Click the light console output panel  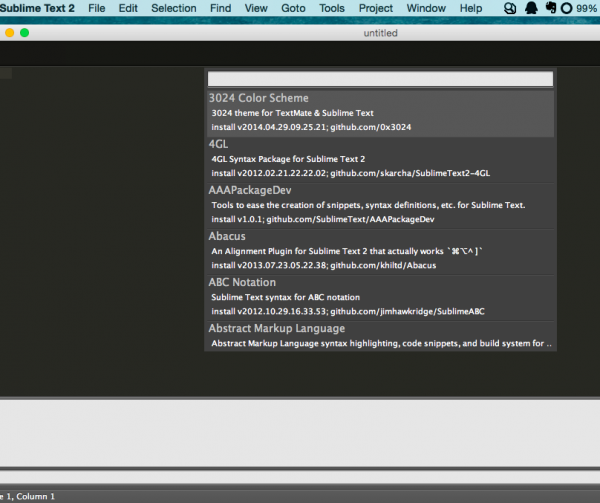[300, 433]
